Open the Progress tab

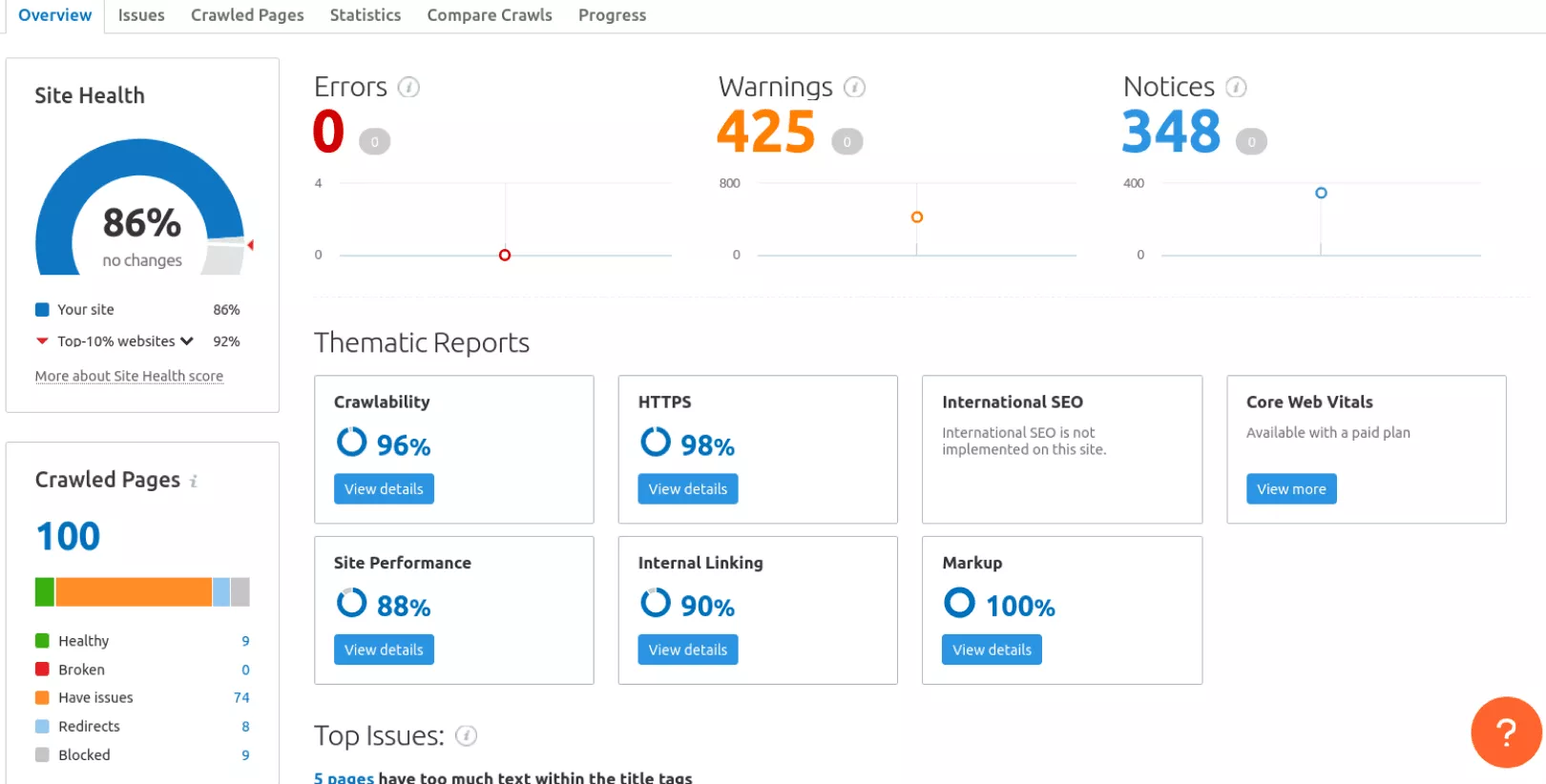point(612,15)
